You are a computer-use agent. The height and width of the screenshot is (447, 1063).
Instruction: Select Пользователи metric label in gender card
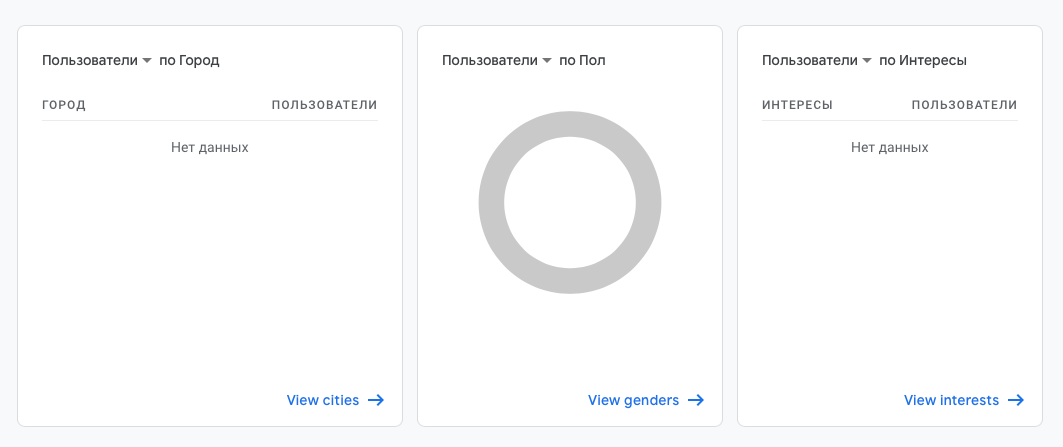pyautogui.click(x=489, y=60)
